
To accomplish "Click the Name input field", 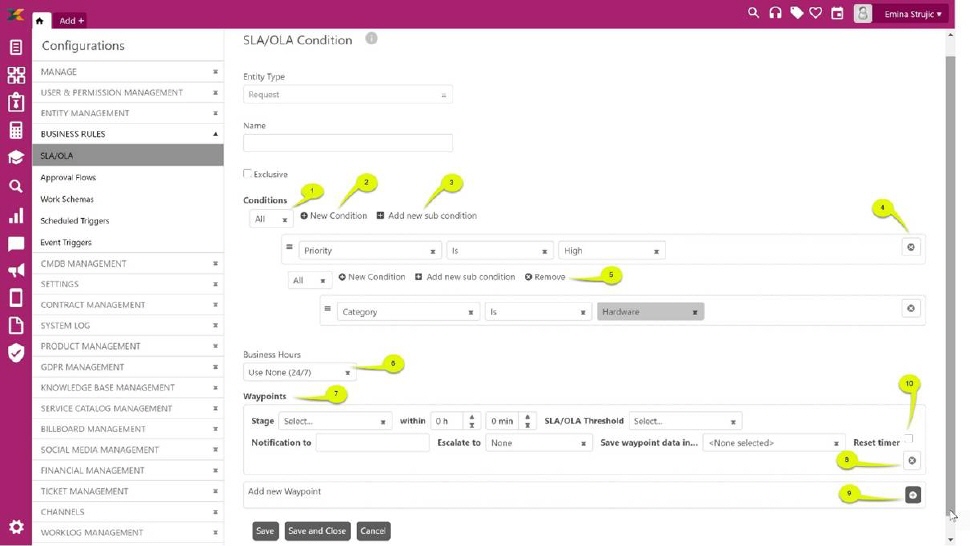I will click(347, 143).
